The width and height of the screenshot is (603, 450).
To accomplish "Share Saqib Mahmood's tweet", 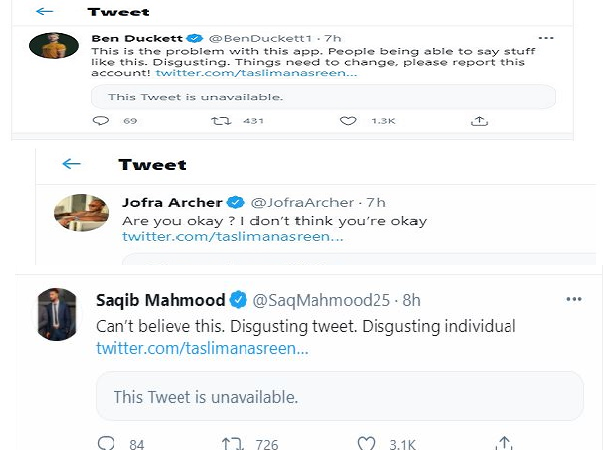I will pyautogui.click(x=505, y=442).
